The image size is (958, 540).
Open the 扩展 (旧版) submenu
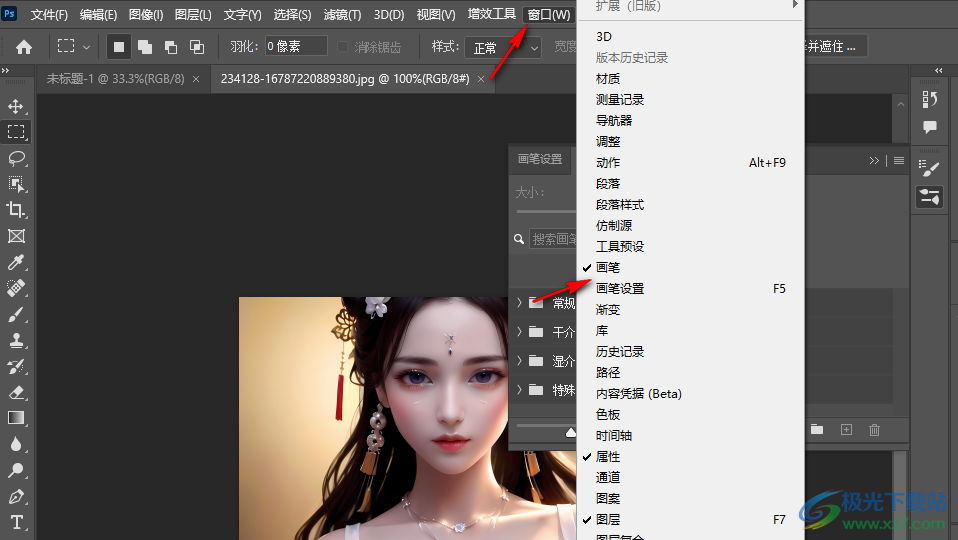pos(690,6)
